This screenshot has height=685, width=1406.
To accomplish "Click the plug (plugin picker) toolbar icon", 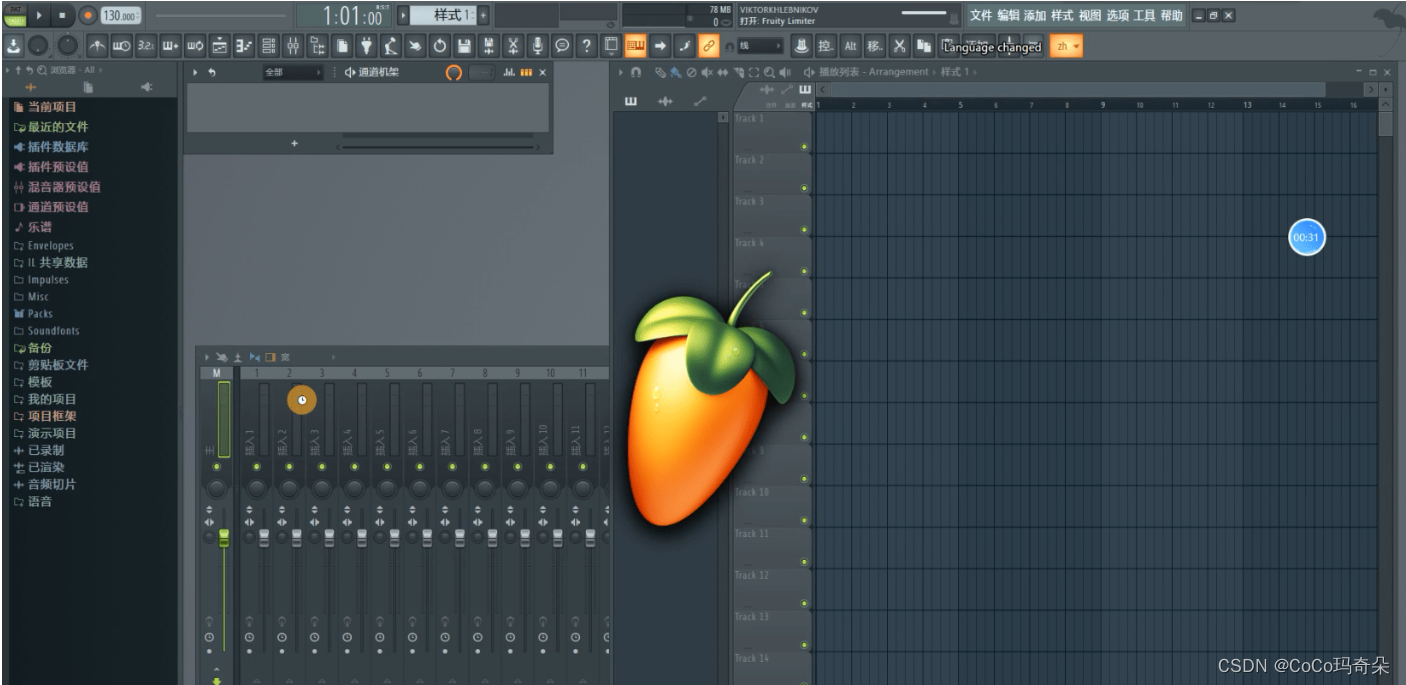I will pos(366,45).
